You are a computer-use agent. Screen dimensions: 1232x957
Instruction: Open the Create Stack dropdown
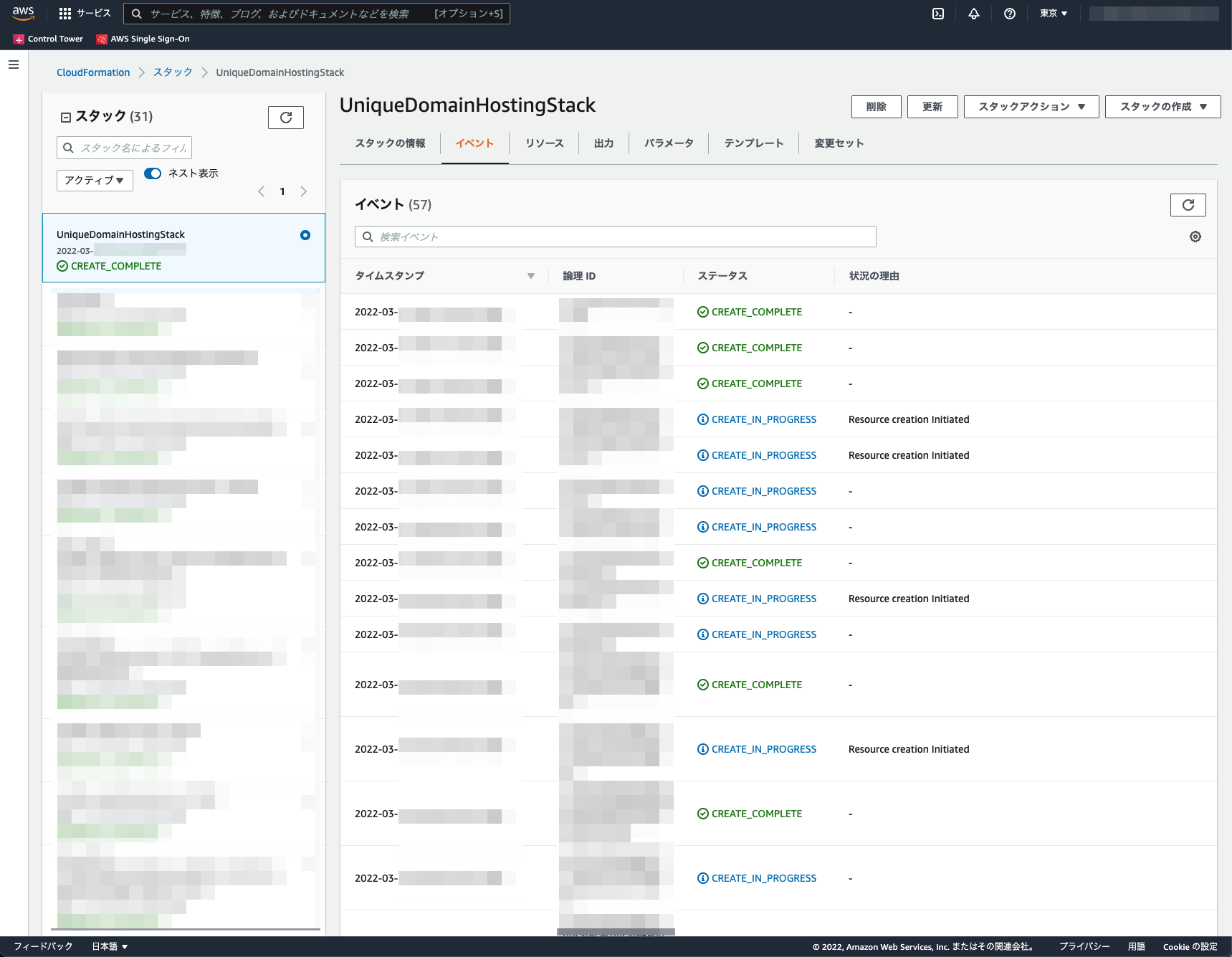1163,107
